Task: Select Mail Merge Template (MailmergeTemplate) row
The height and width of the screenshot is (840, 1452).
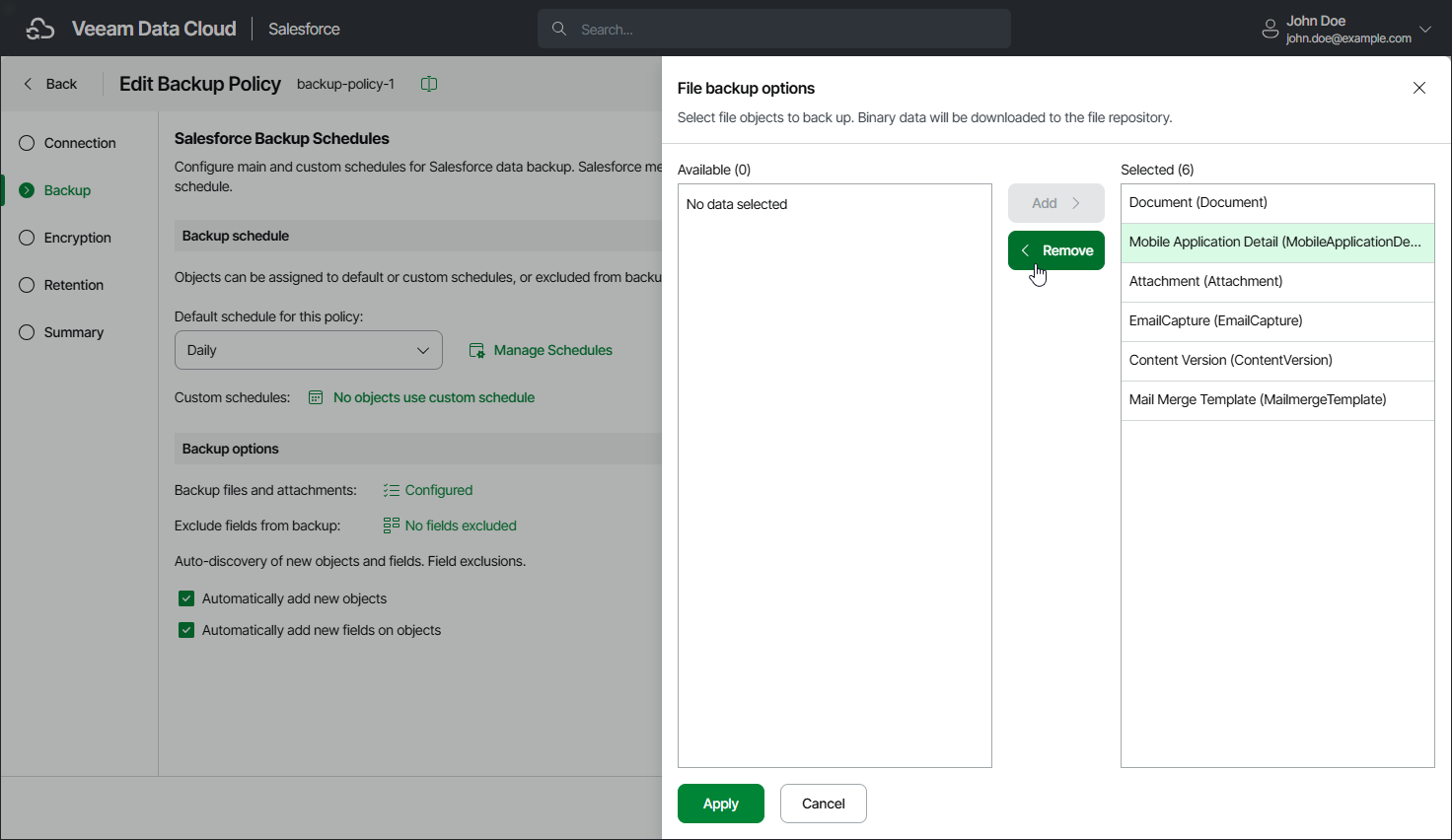Action: (x=1277, y=400)
